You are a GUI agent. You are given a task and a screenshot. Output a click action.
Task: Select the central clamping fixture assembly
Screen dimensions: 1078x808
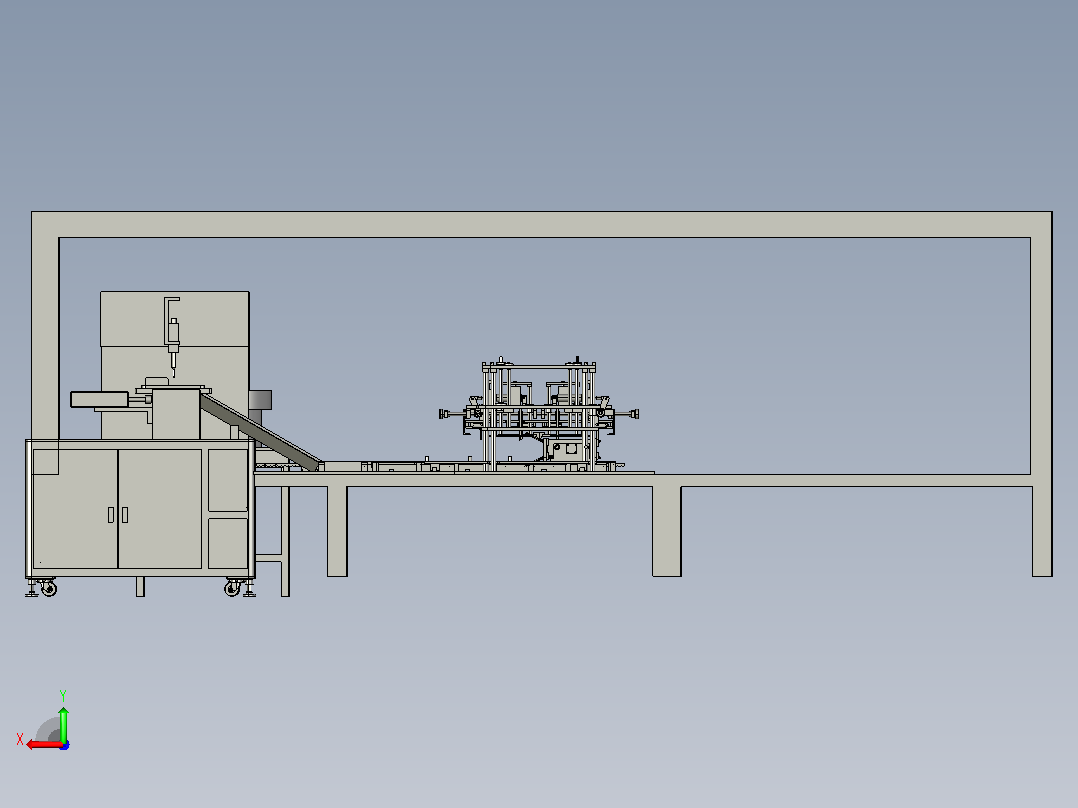[x=539, y=414]
